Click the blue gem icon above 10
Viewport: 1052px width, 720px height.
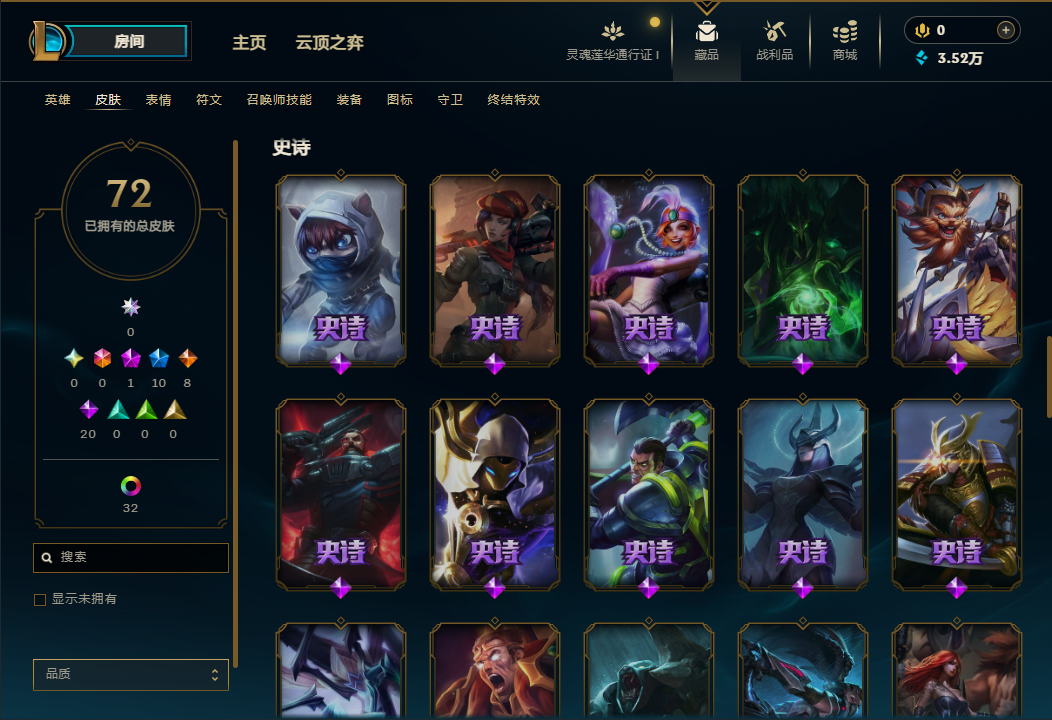coord(158,358)
